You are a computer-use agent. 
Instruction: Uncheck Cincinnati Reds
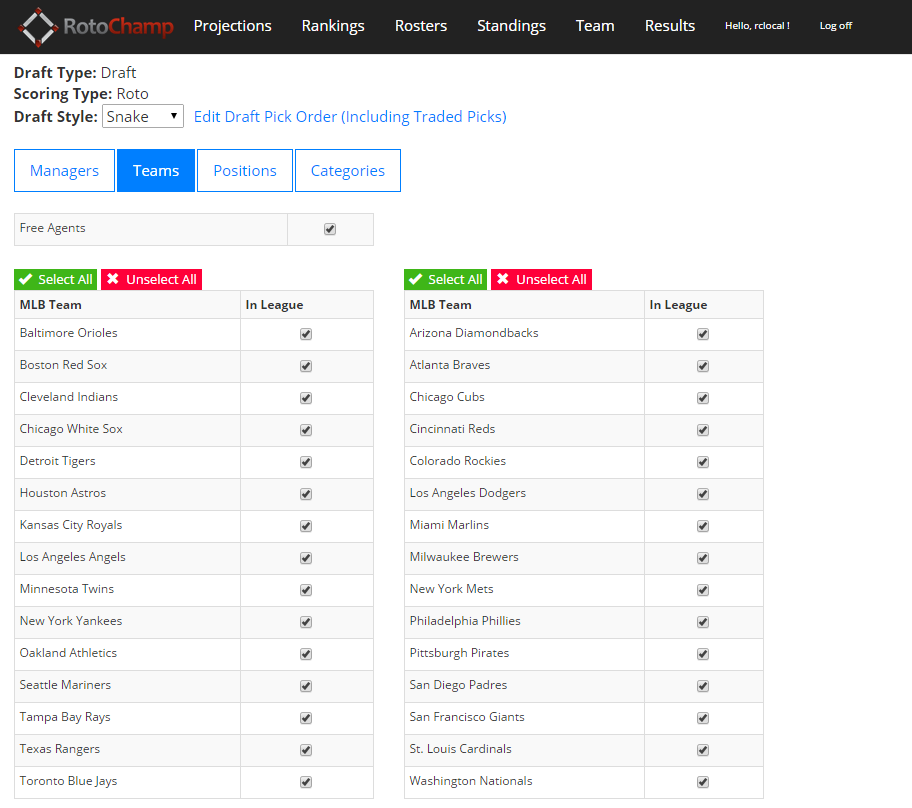(x=703, y=430)
